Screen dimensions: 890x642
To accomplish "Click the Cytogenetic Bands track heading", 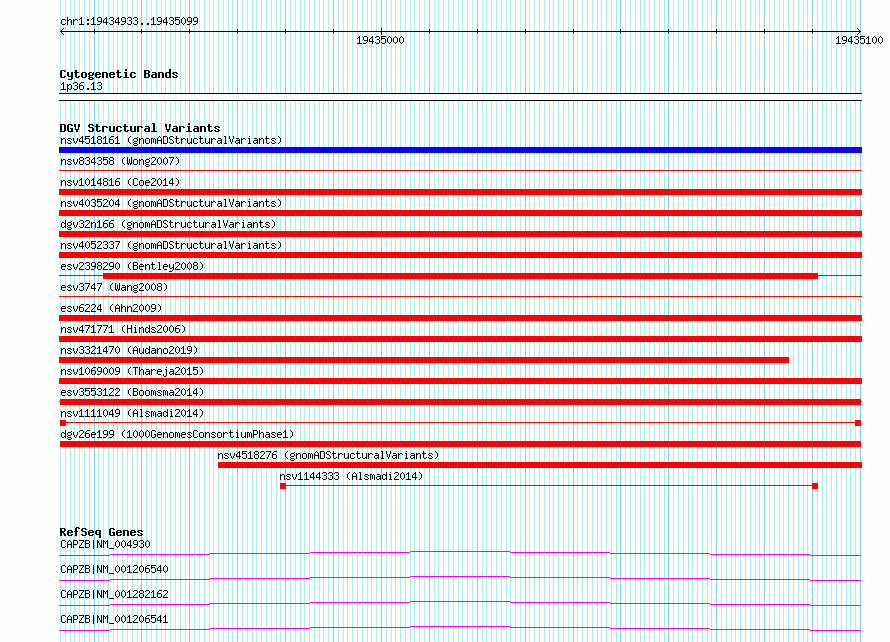I will [119, 74].
